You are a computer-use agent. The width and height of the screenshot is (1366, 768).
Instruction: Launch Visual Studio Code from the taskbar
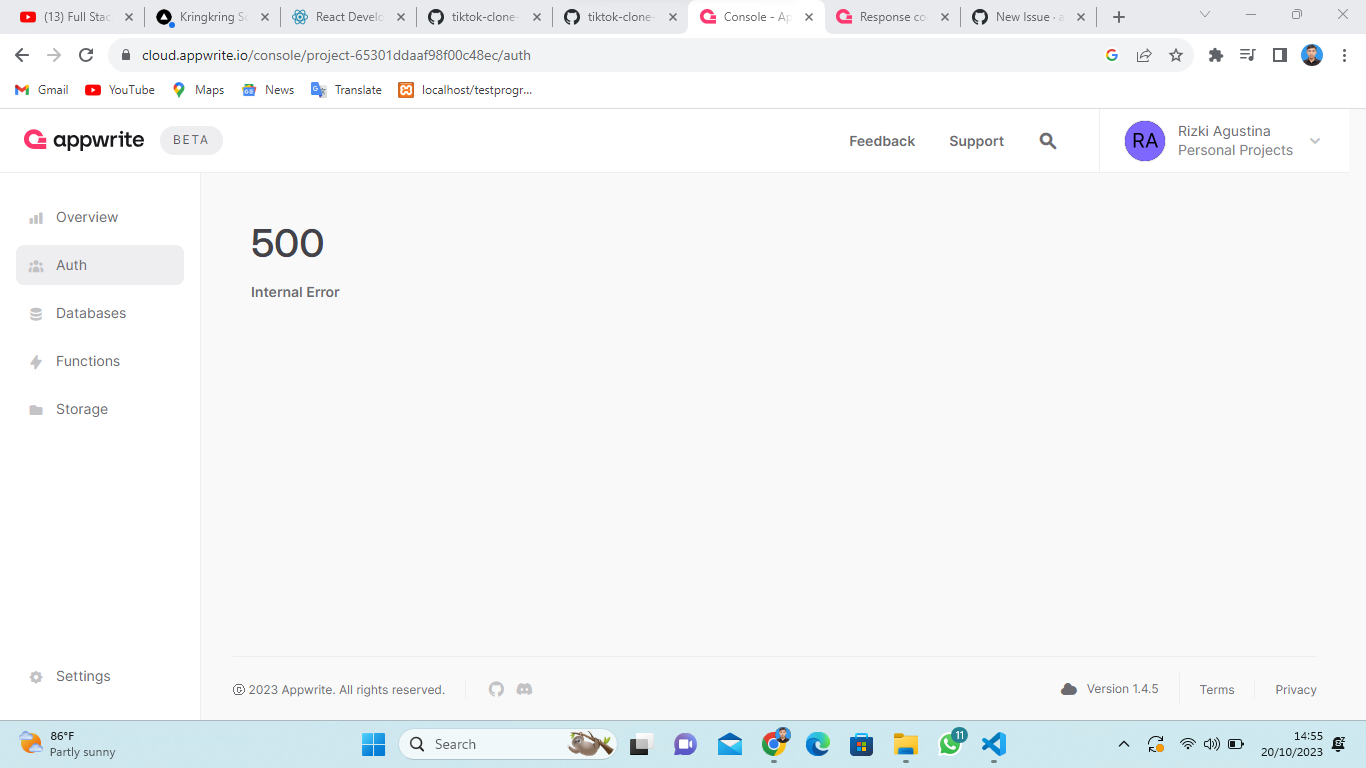(x=993, y=744)
